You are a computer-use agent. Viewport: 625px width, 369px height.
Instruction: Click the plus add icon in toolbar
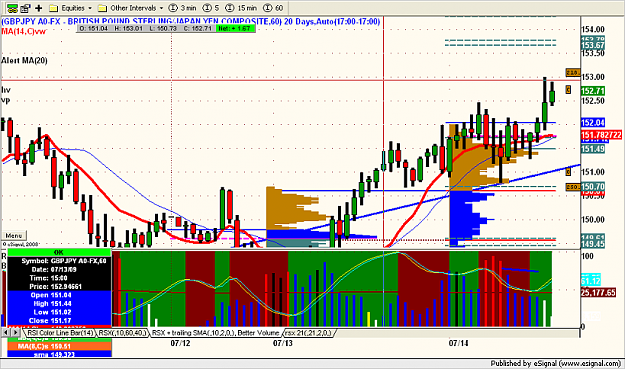click(39, 8)
